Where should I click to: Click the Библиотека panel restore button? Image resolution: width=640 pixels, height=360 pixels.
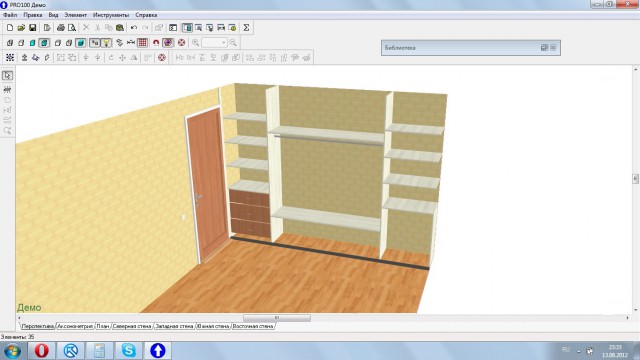tap(544, 48)
